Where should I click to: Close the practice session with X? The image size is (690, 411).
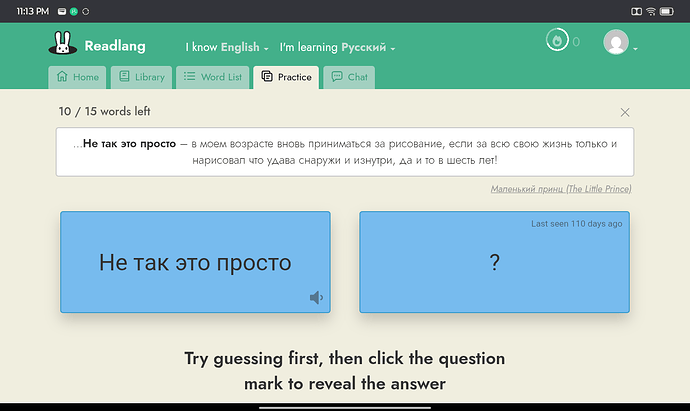pyautogui.click(x=624, y=112)
